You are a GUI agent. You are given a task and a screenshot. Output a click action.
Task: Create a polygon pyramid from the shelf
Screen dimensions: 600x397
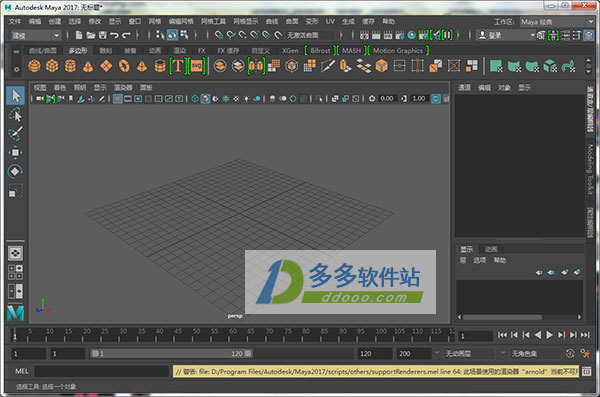(142, 66)
